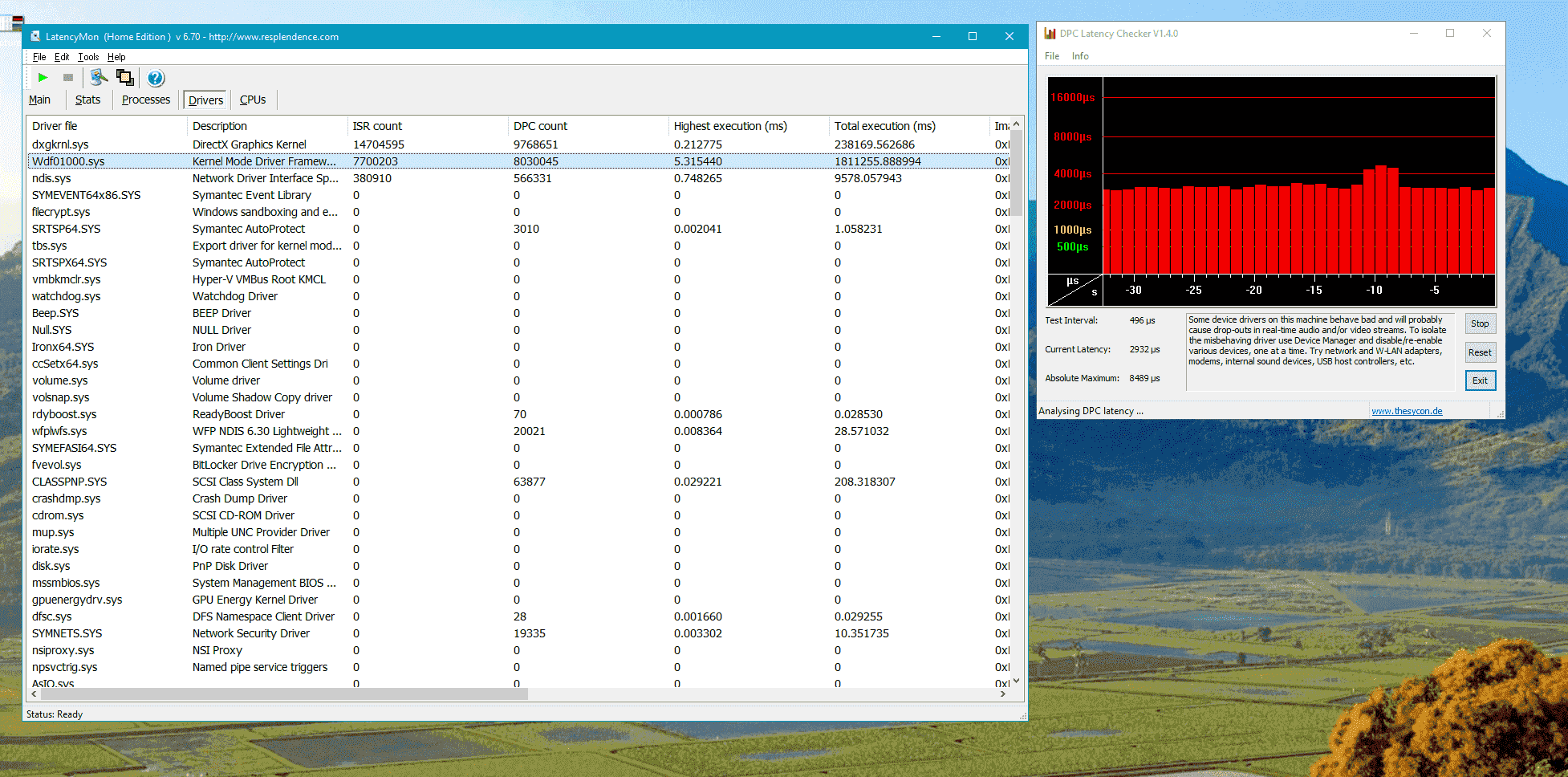Viewport: 1568px width, 777px height.
Task: Select the SRTSP64.SYS row
Action: 518,229
